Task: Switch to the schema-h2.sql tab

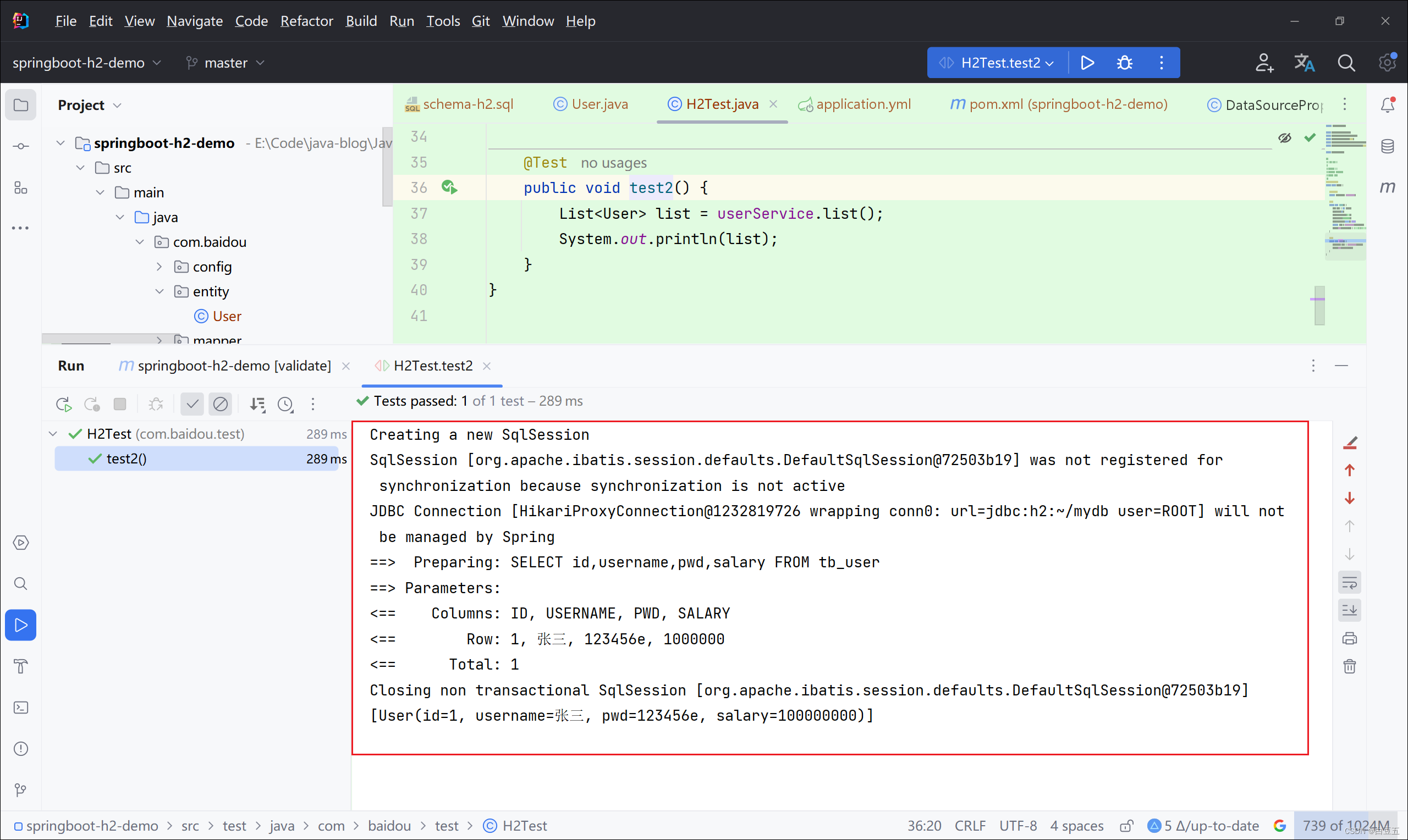Action: coord(459,104)
